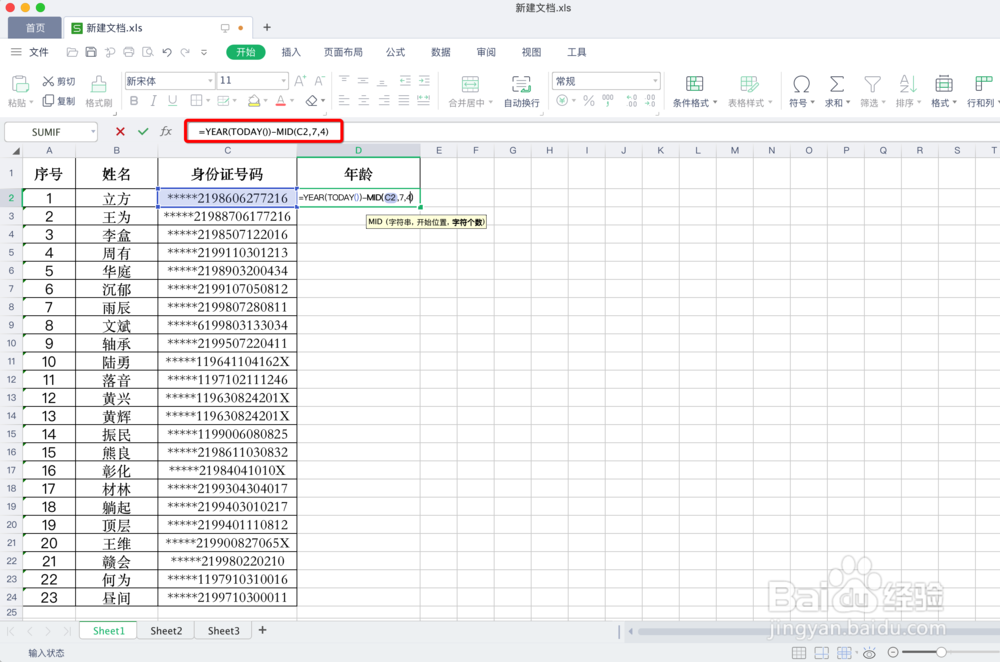Click the 格式 format icon

(x=944, y=84)
